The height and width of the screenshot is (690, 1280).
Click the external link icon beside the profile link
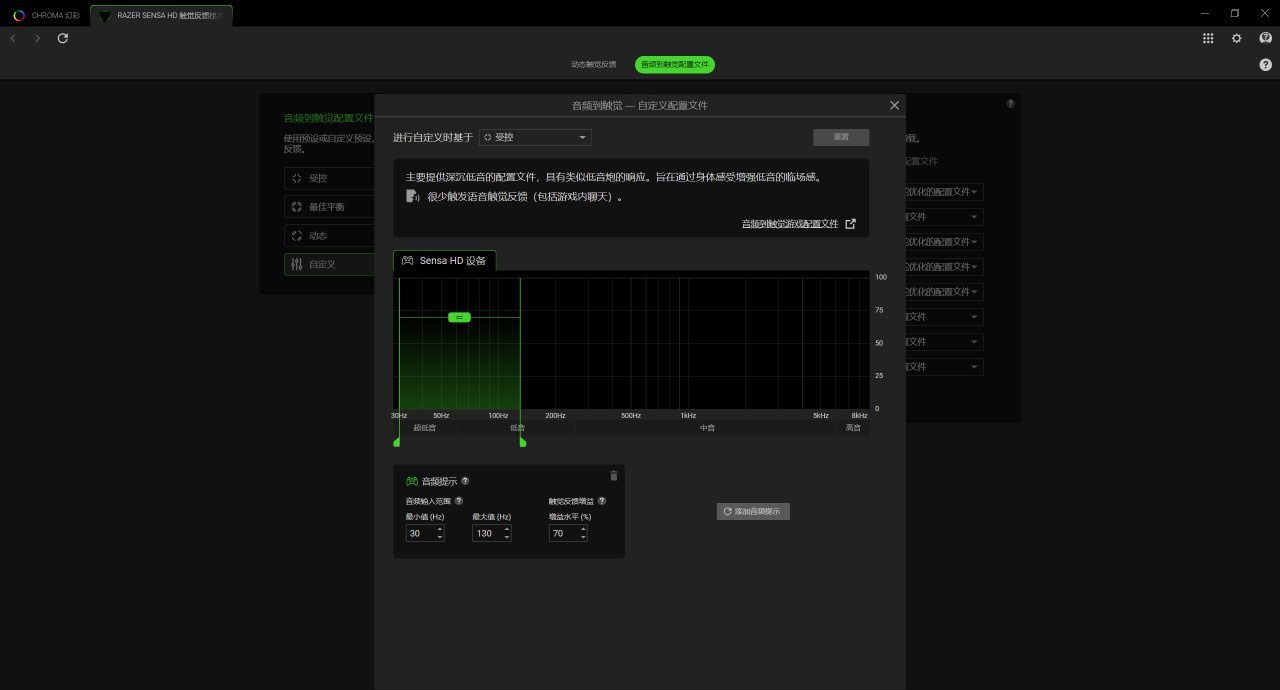pos(850,224)
